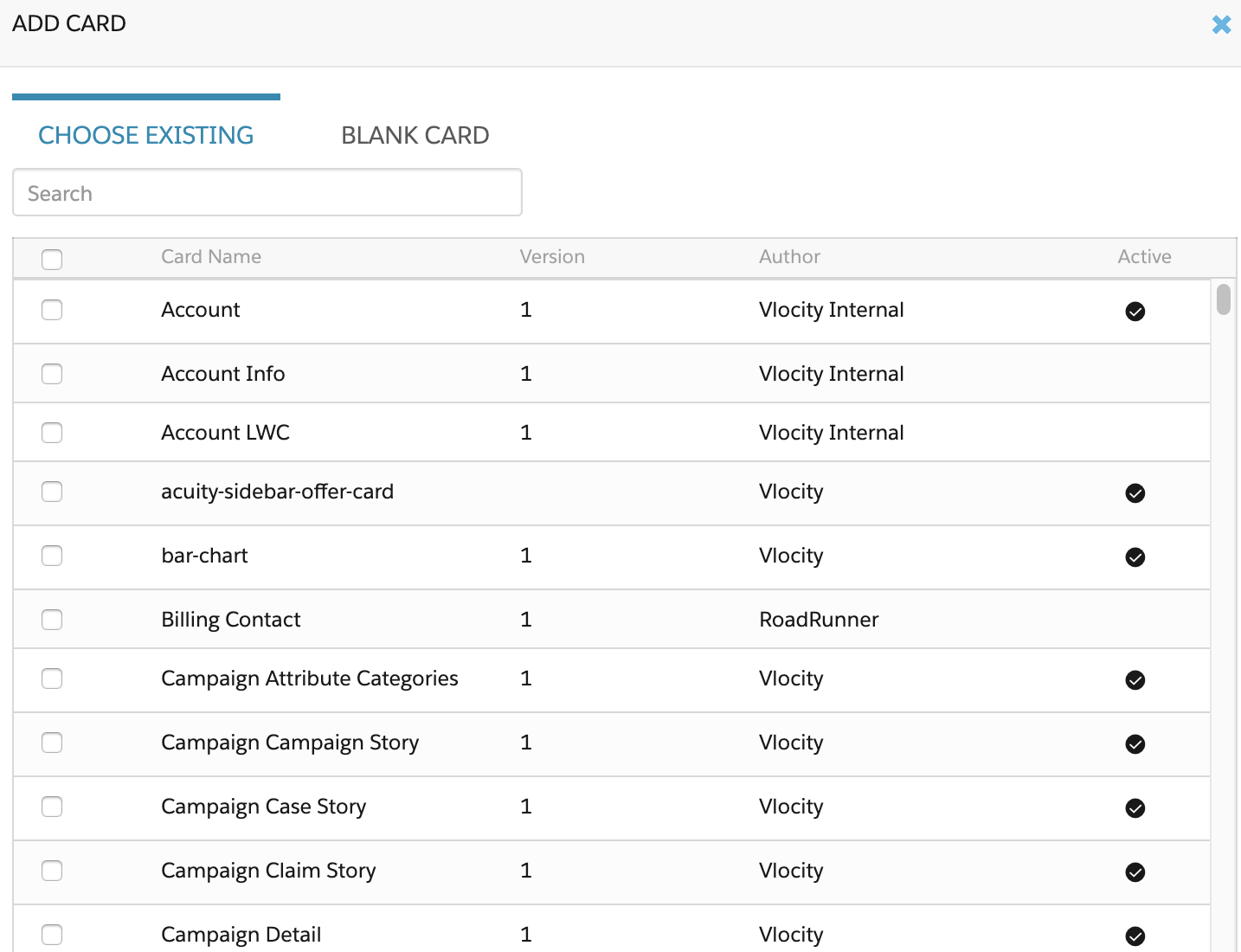Sort by the Card Name column header
This screenshot has width=1241, height=952.
pyautogui.click(x=211, y=256)
